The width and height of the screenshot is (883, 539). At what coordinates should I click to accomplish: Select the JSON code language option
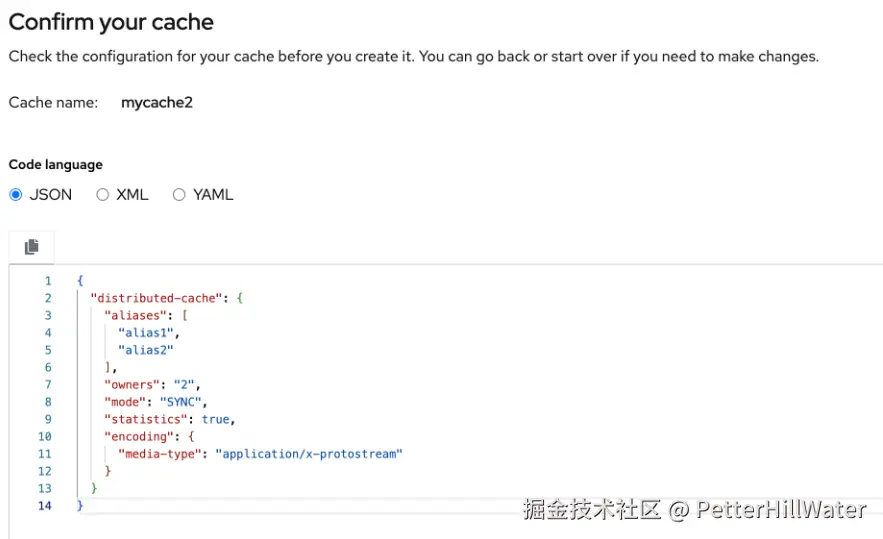tap(16, 195)
